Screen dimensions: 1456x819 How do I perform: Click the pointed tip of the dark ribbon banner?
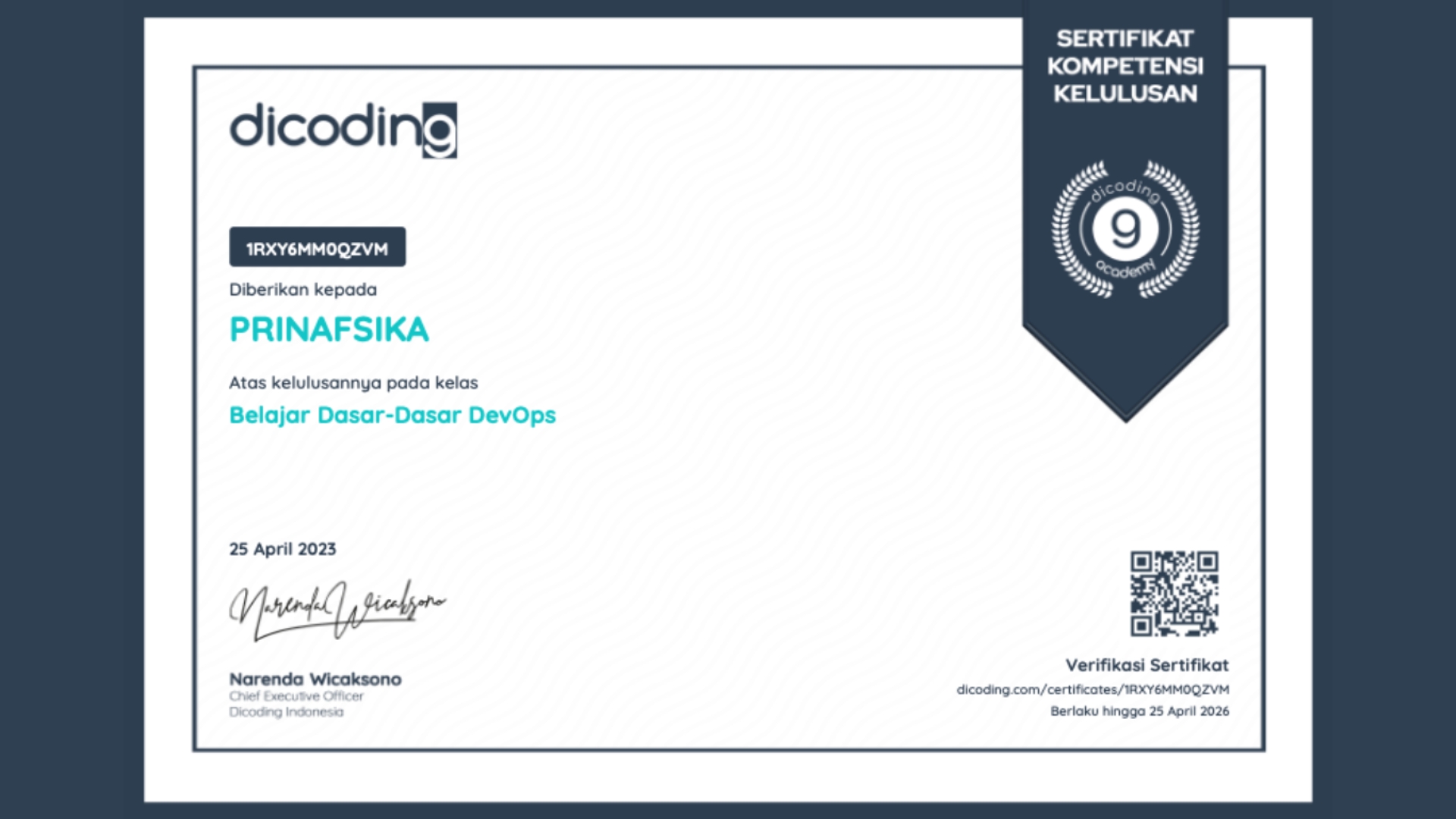point(1125,409)
